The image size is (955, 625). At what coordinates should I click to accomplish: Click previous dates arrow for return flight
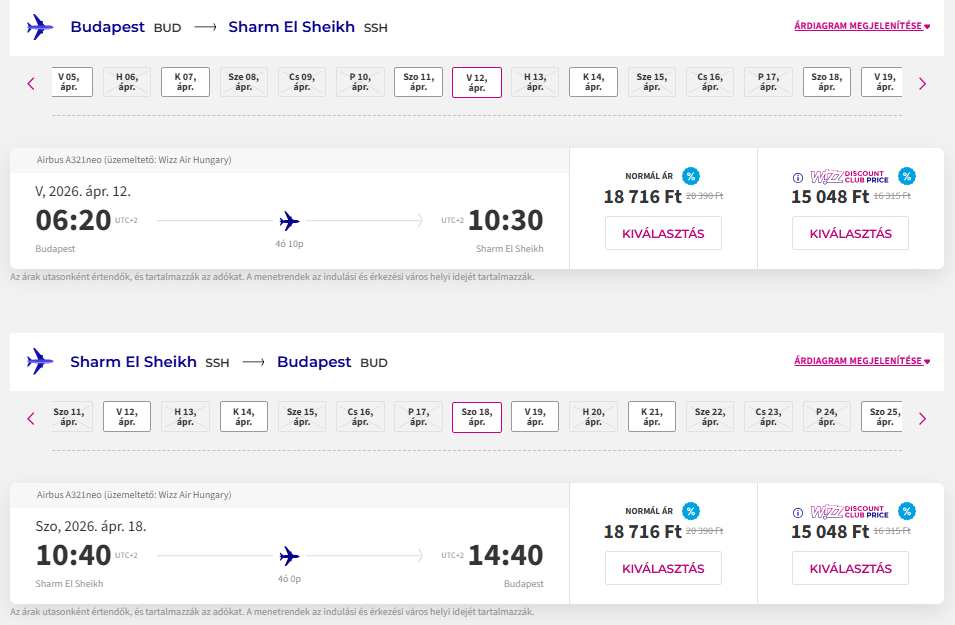click(x=31, y=418)
